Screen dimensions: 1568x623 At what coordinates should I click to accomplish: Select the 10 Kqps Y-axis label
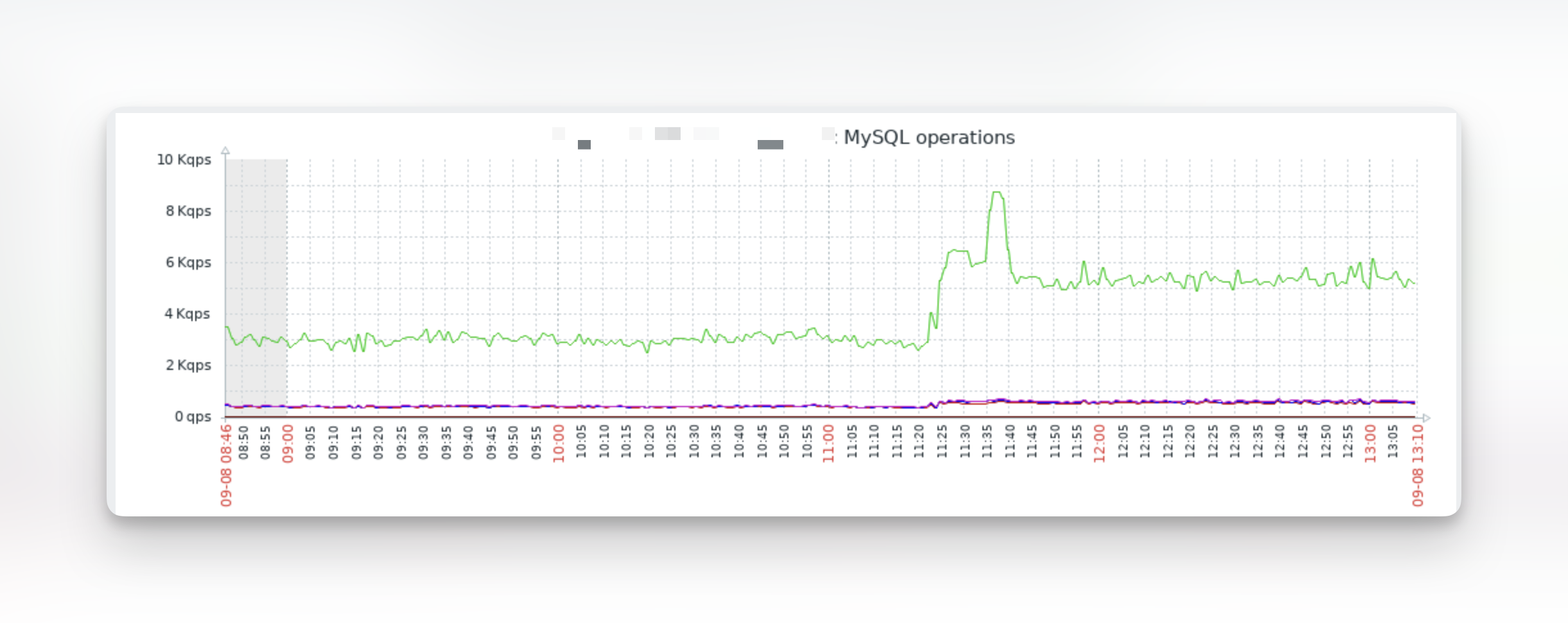[184, 160]
